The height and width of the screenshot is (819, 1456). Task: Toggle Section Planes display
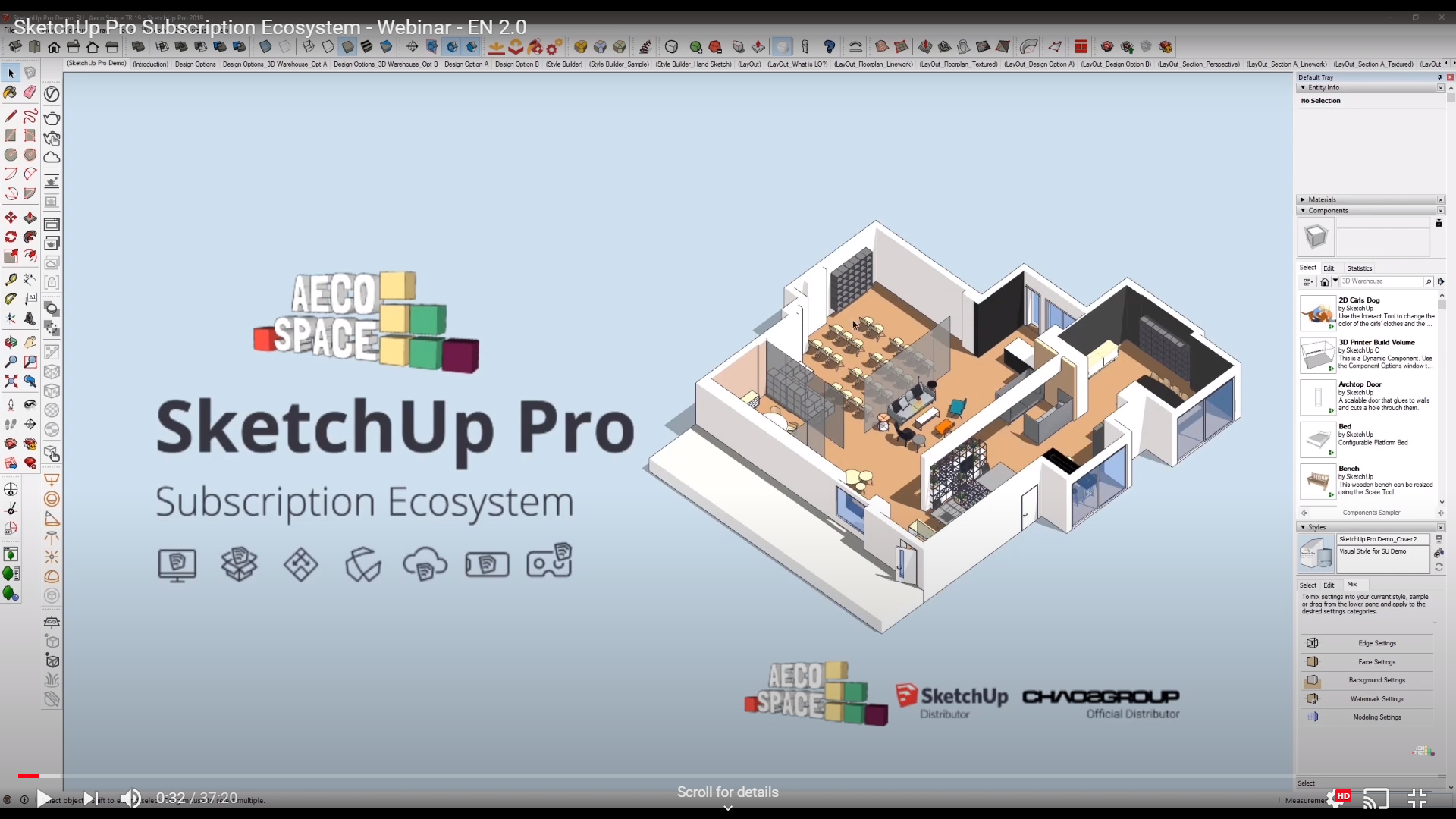(x=432, y=47)
